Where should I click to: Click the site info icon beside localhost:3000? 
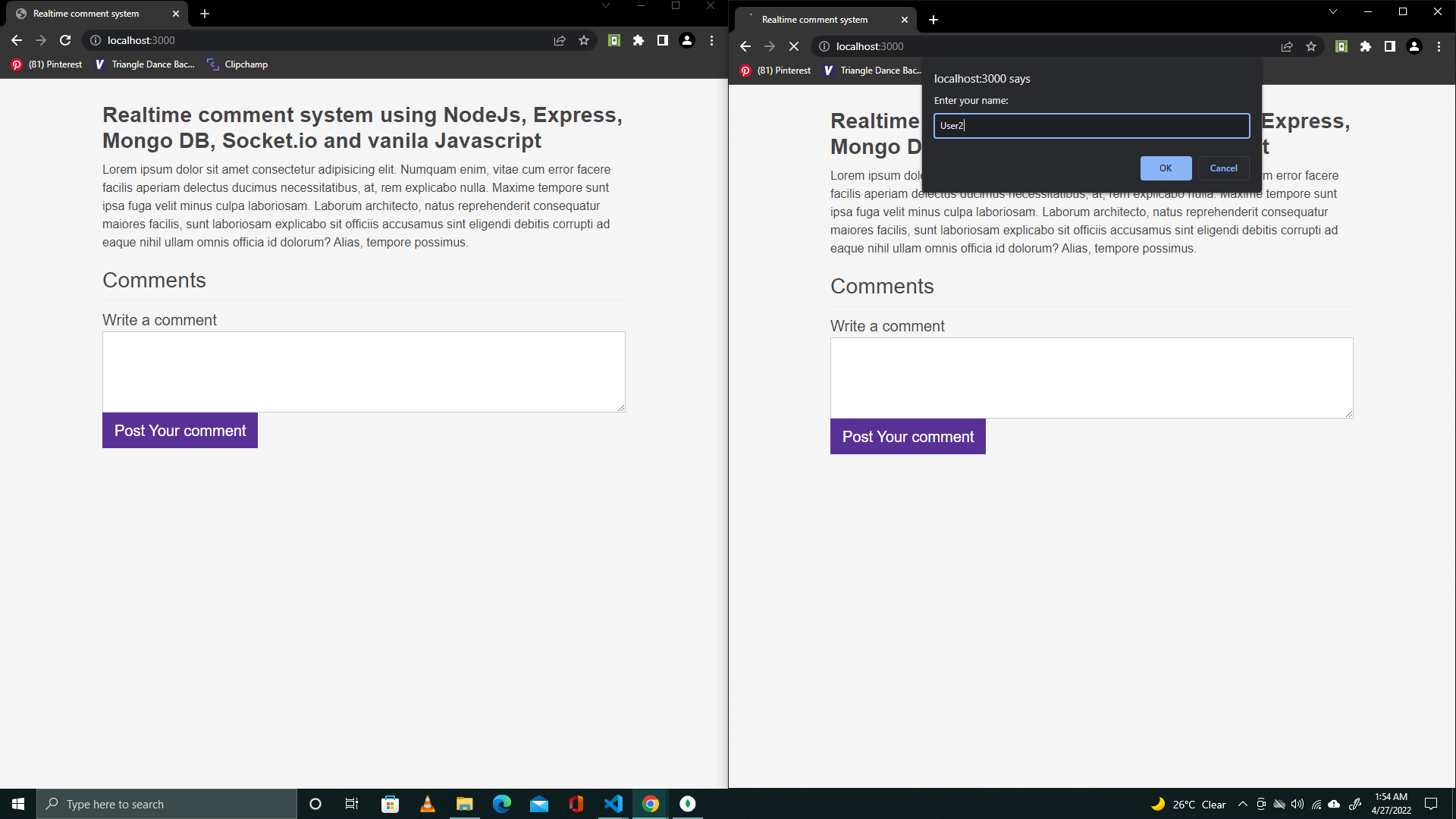coord(96,40)
